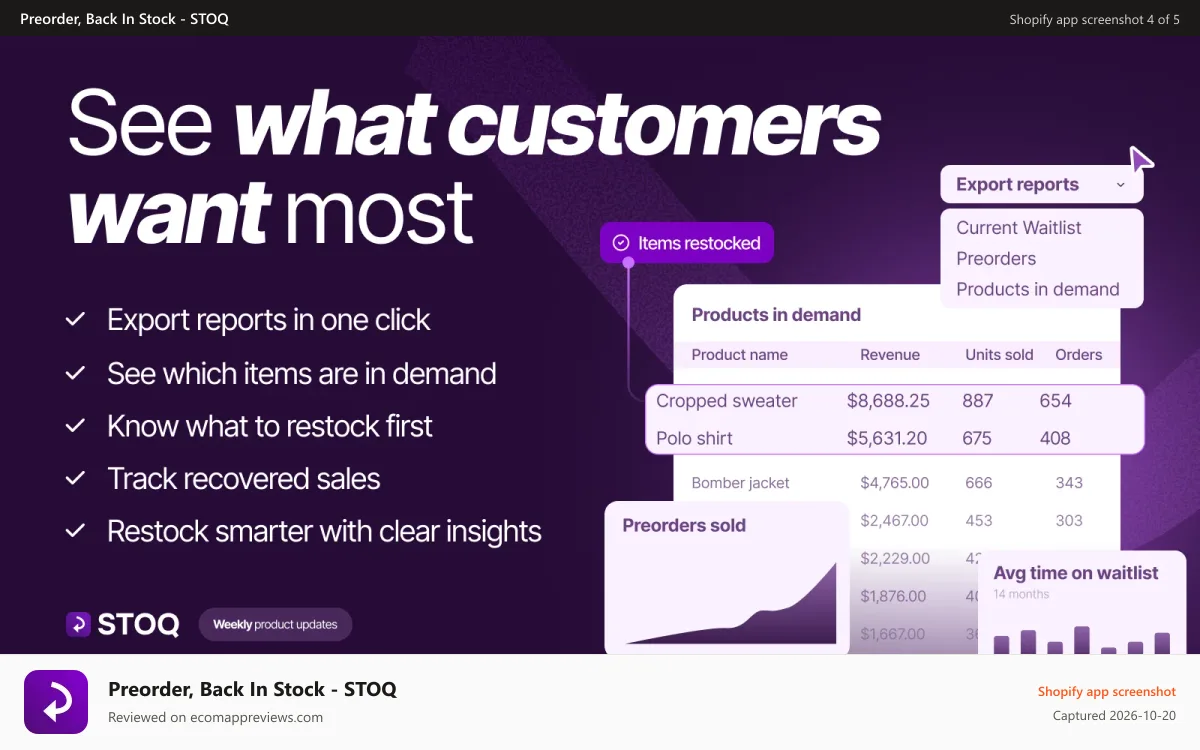Click the 14 months label
This screenshot has width=1200, height=750.
[1021, 594]
